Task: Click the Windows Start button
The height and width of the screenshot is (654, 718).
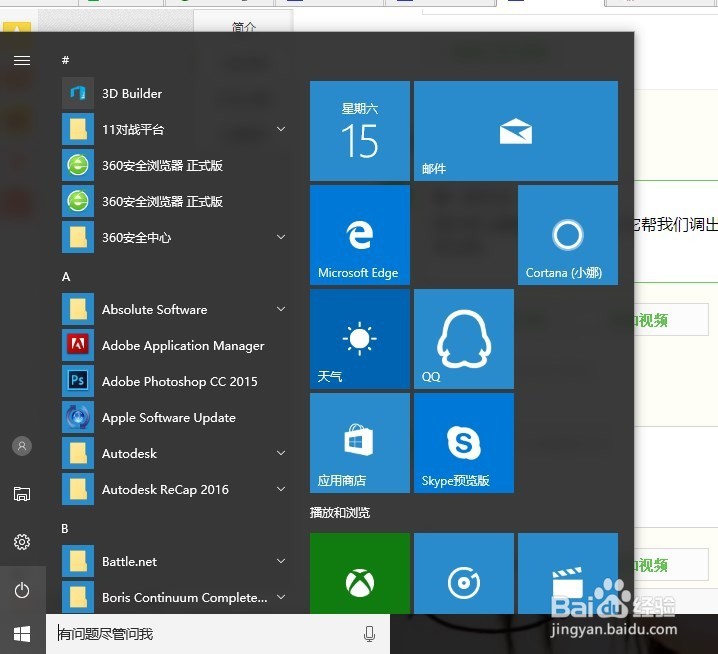Action: (22, 634)
